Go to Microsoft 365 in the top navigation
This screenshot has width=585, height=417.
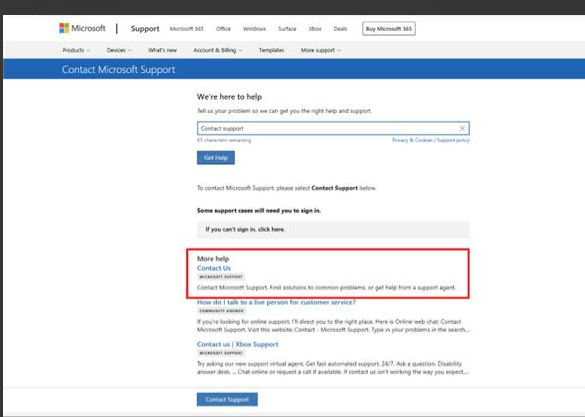click(x=187, y=29)
